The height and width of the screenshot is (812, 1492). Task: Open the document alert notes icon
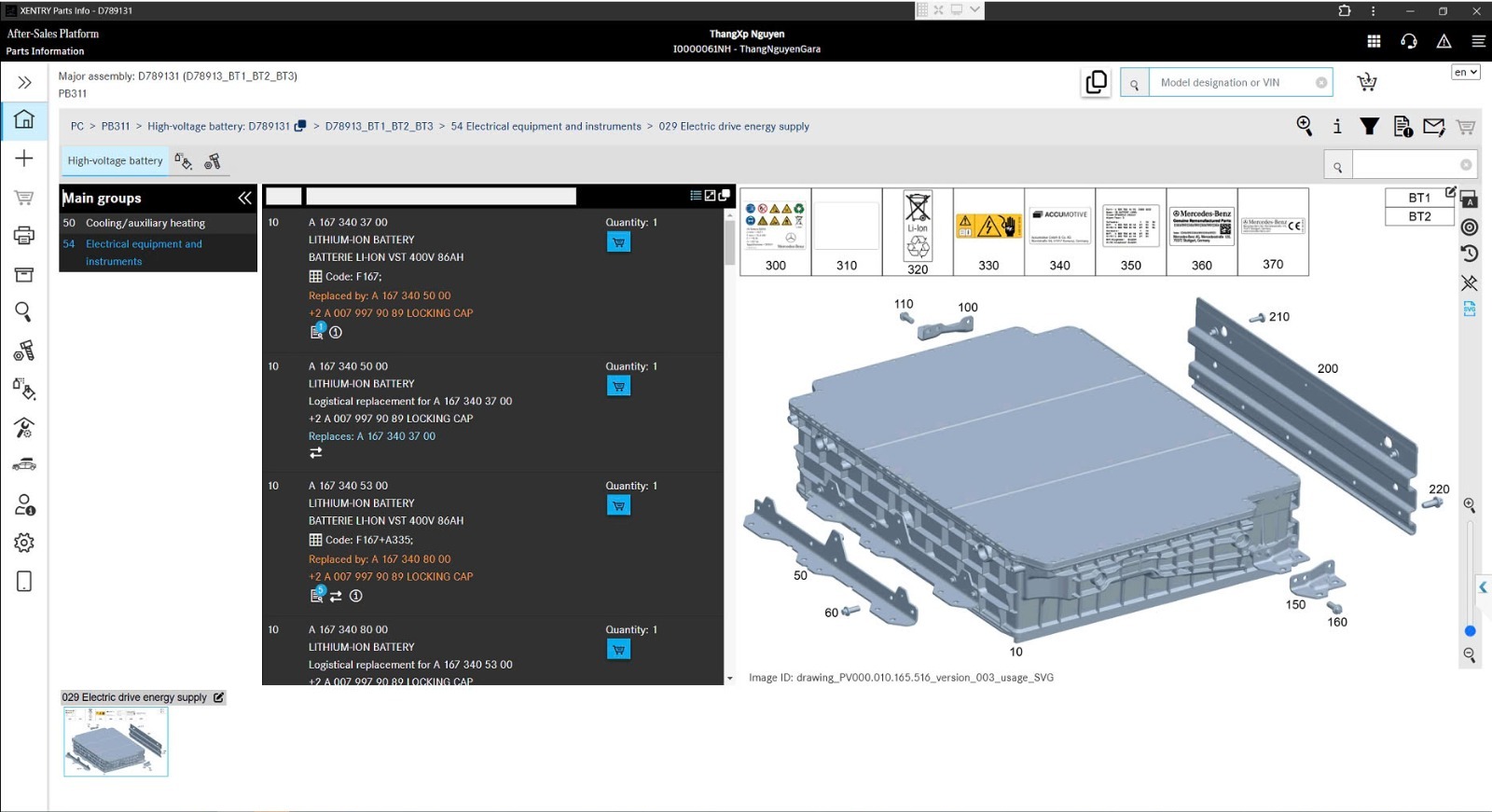[x=1402, y=127]
